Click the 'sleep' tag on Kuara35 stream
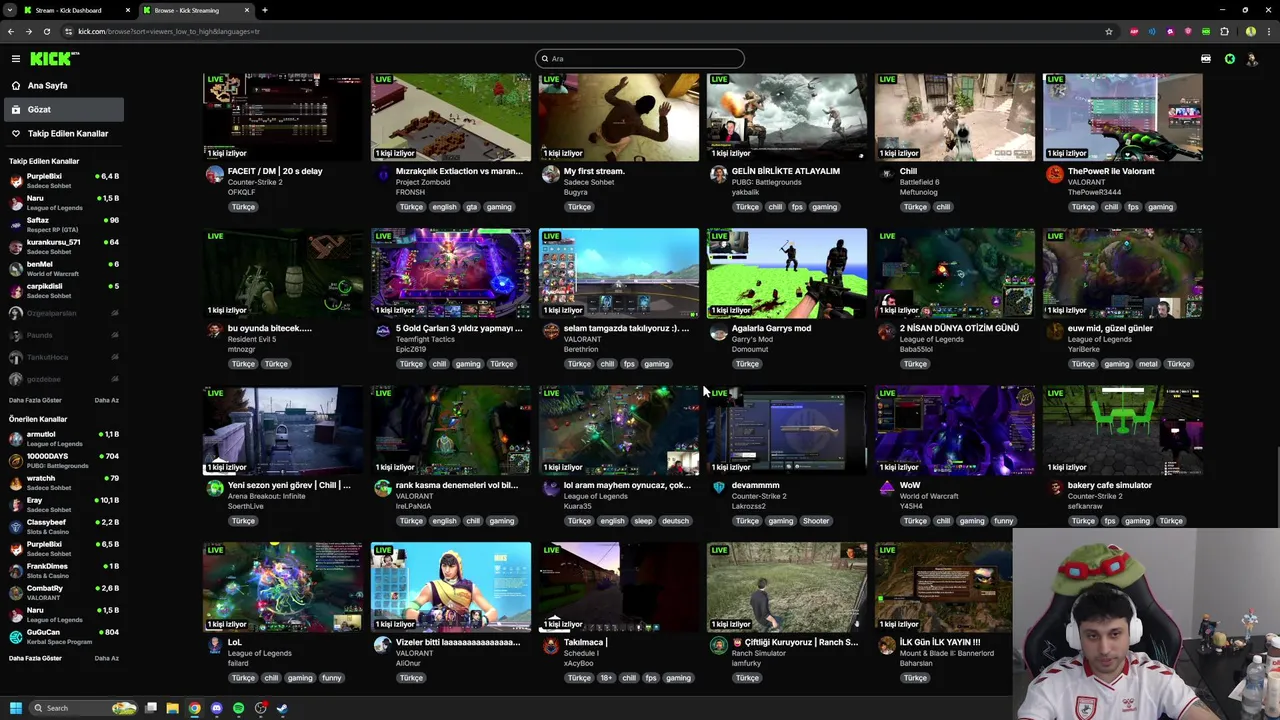 [643, 521]
